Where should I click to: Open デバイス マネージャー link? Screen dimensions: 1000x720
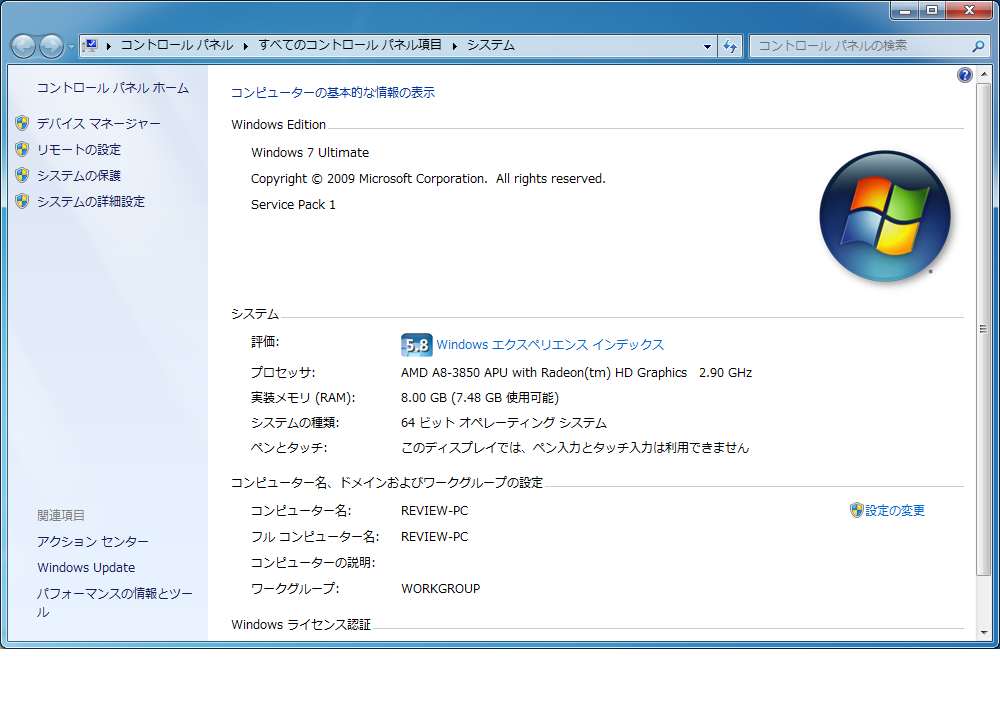[x=98, y=123]
